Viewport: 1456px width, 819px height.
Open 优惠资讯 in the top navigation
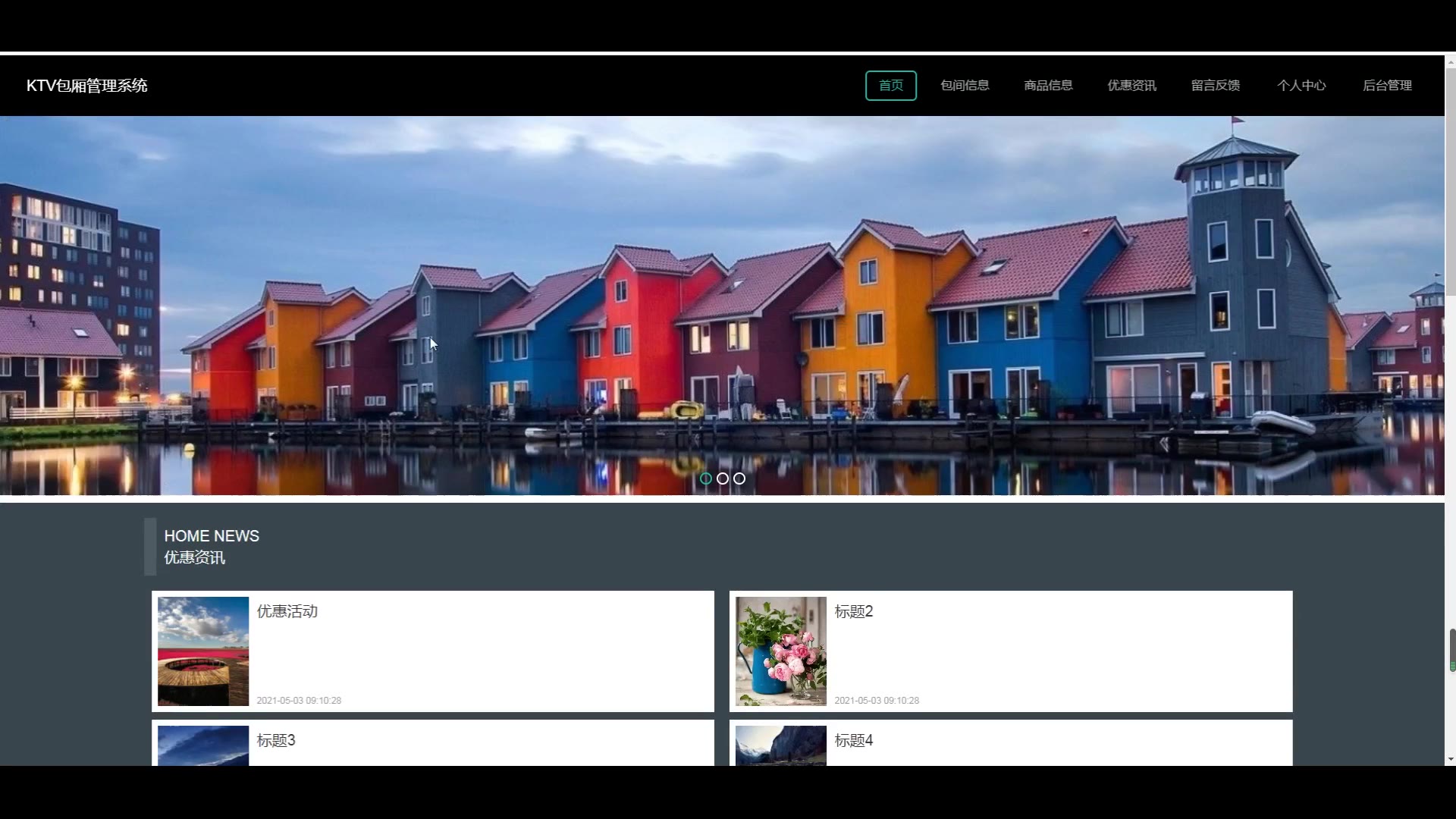point(1131,86)
